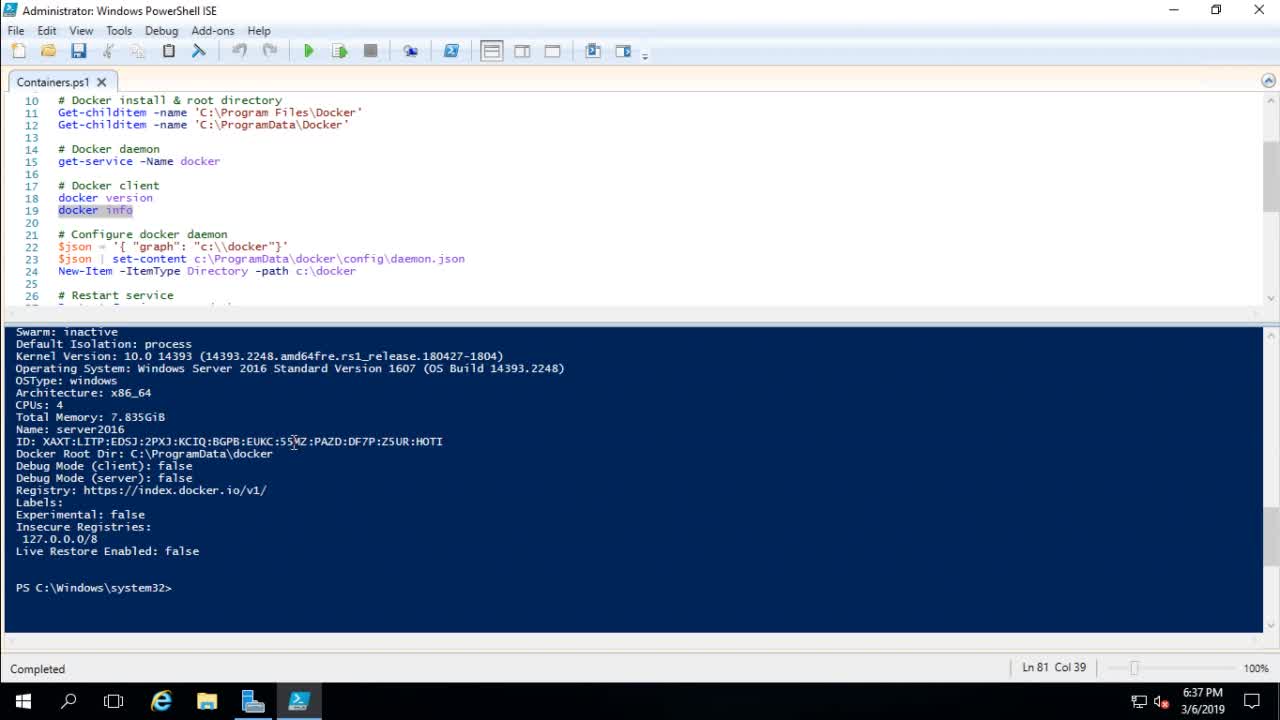Open a script with the folder icon
1280x720 pixels.
48,51
